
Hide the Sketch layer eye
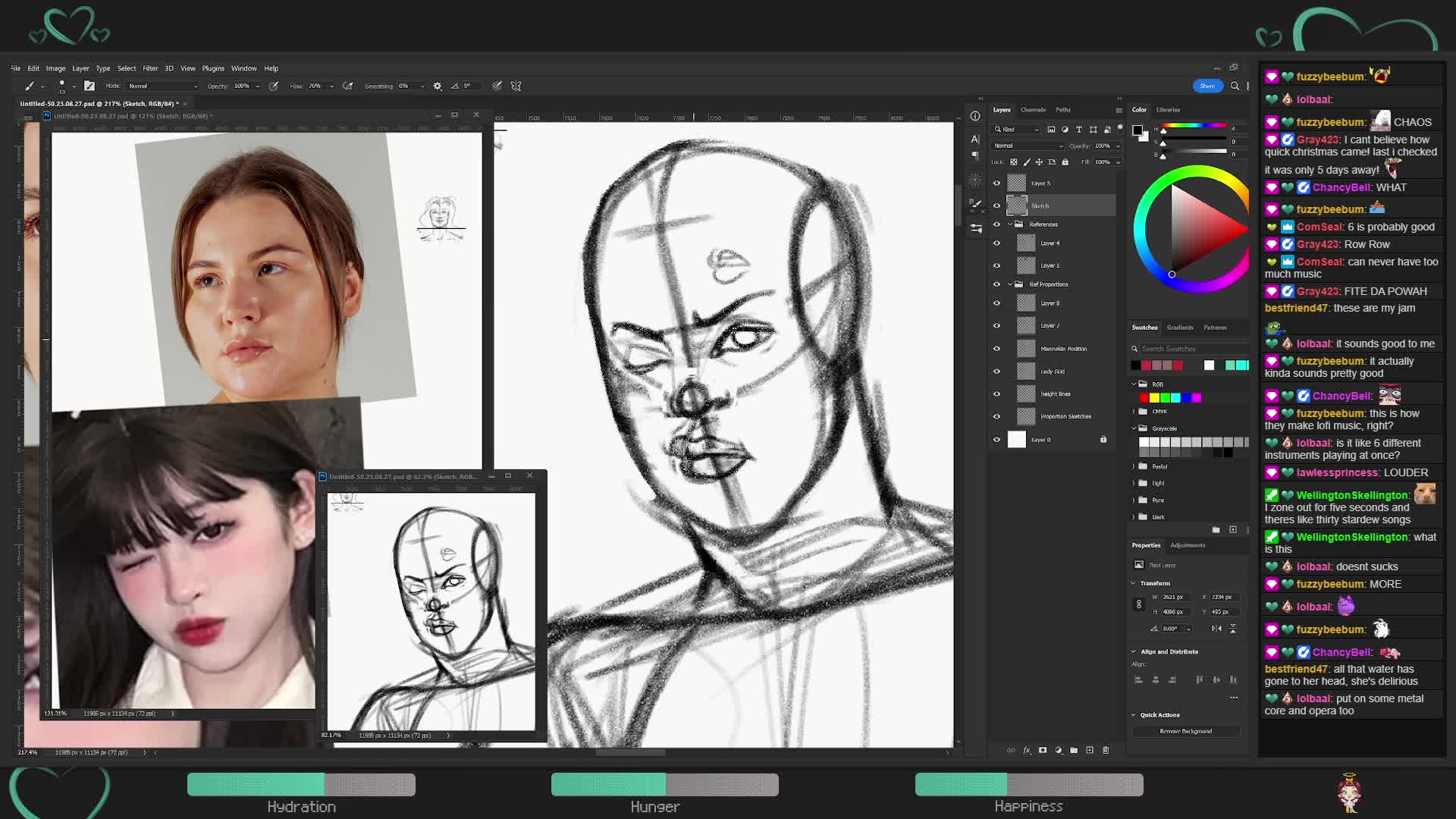997,205
